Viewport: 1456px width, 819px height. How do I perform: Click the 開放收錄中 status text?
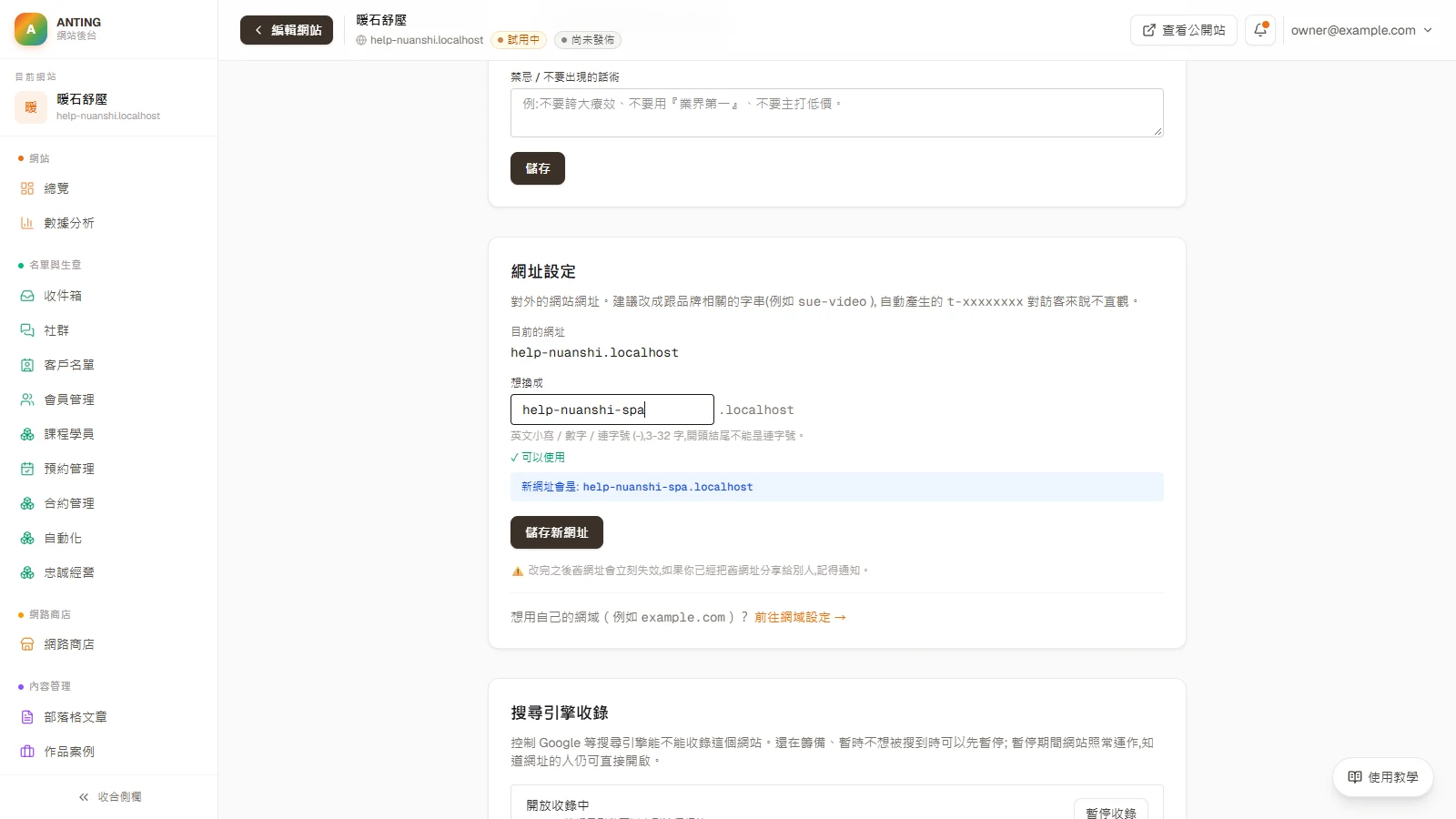pos(558,805)
